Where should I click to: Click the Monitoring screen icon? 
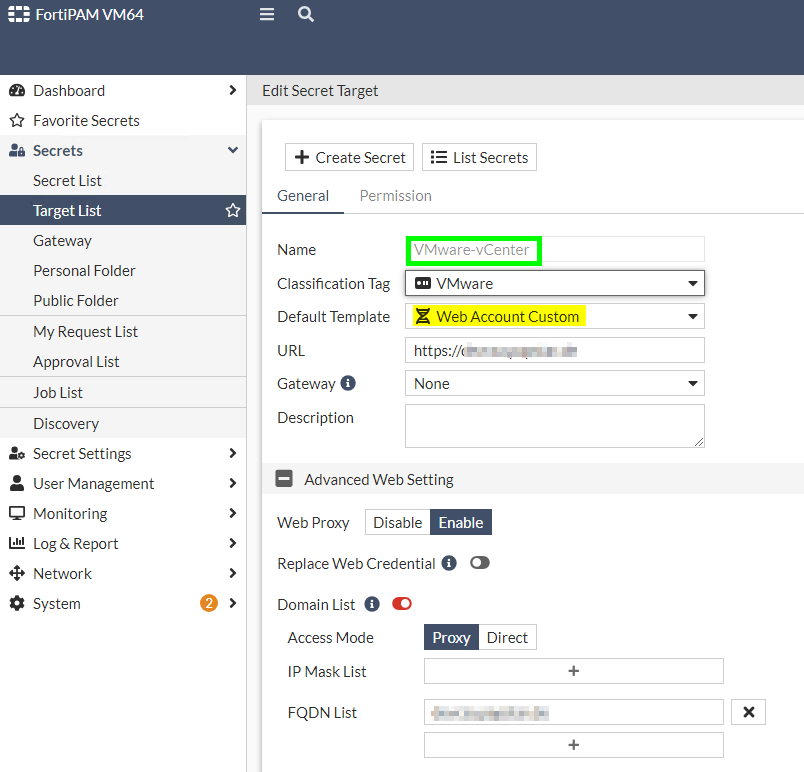coord(17,514)
